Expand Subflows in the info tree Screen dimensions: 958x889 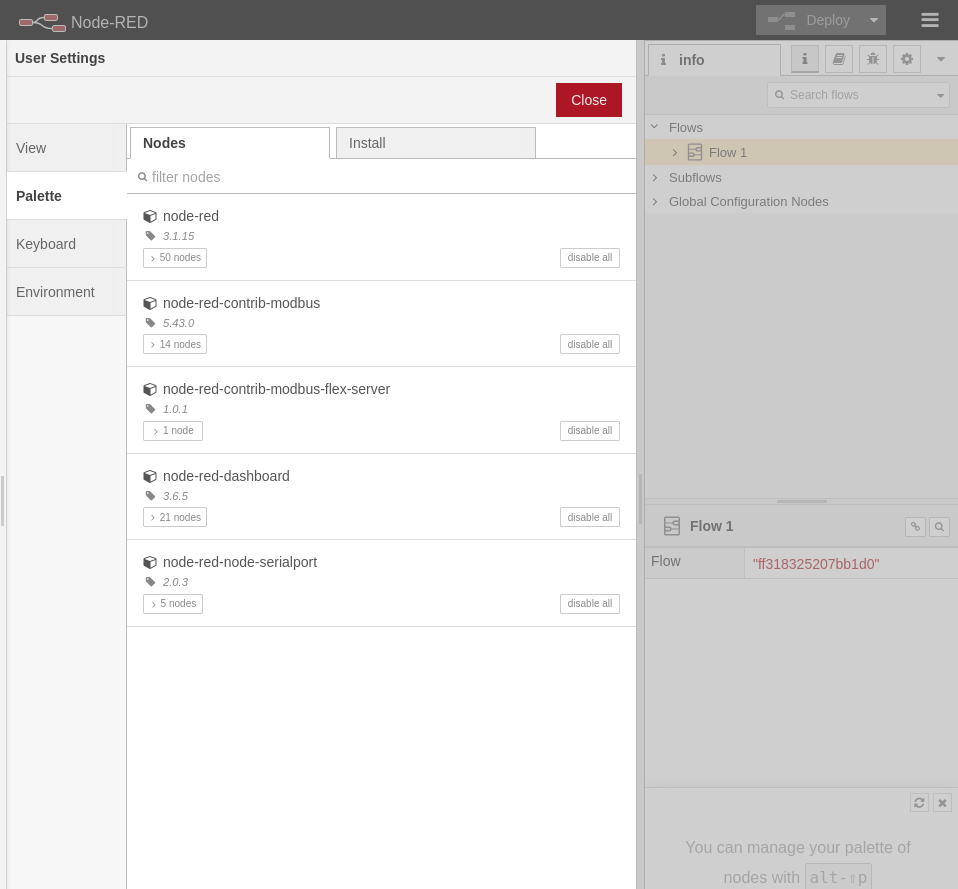pos(655,177)
